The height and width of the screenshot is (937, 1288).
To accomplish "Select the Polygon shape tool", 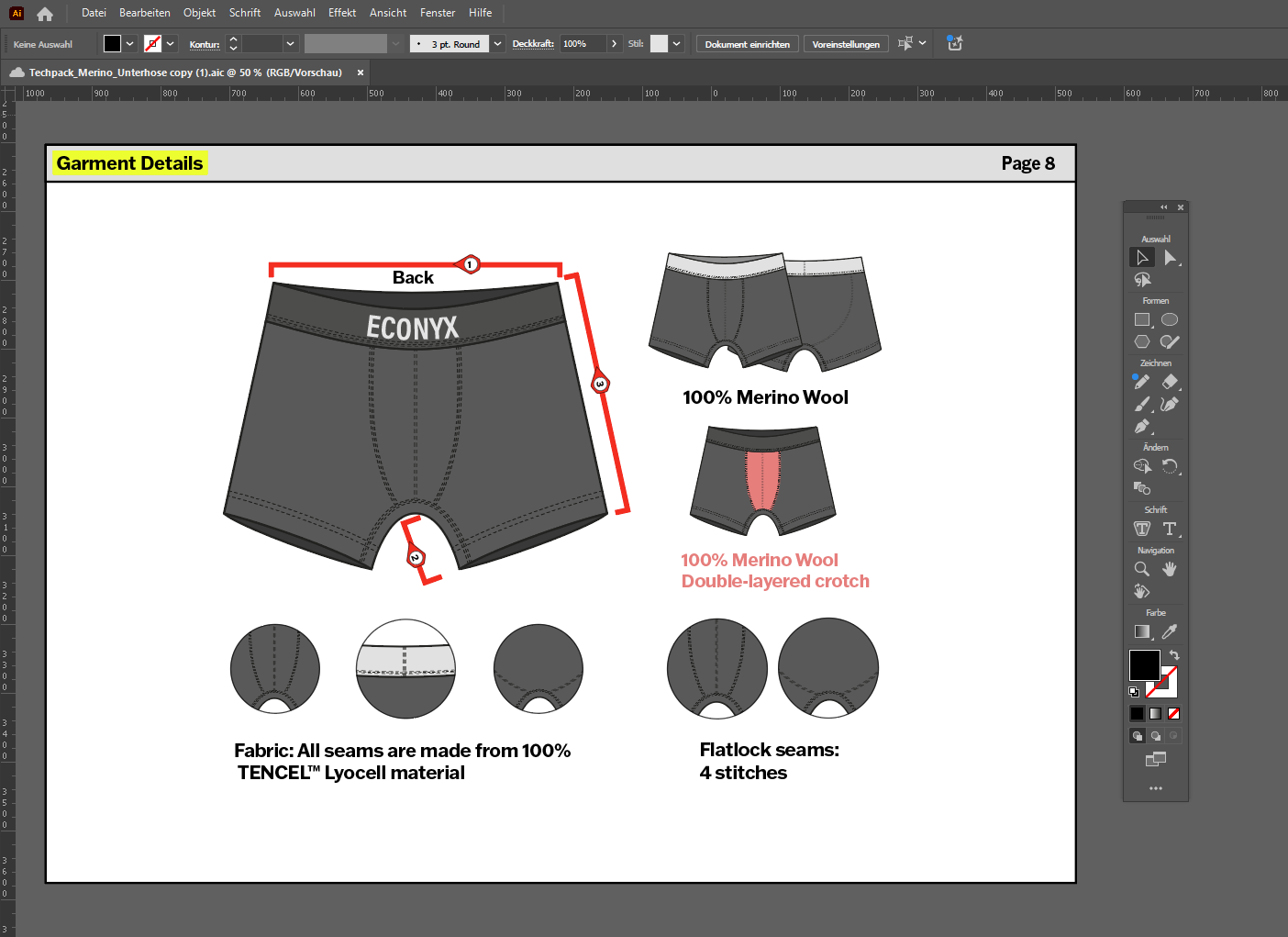I will [1142, 341].
